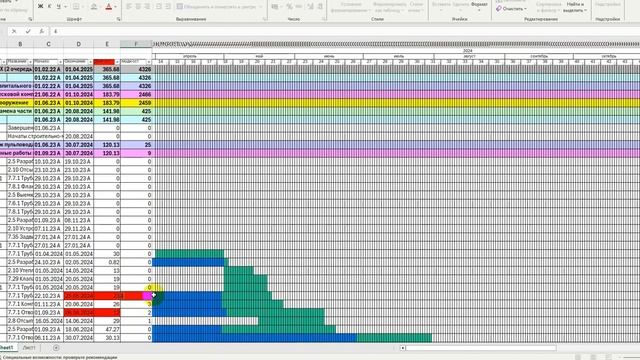This screenshot has width=640, height=360.
Task: Align text left in cell
Action: [x=129, y=7]
